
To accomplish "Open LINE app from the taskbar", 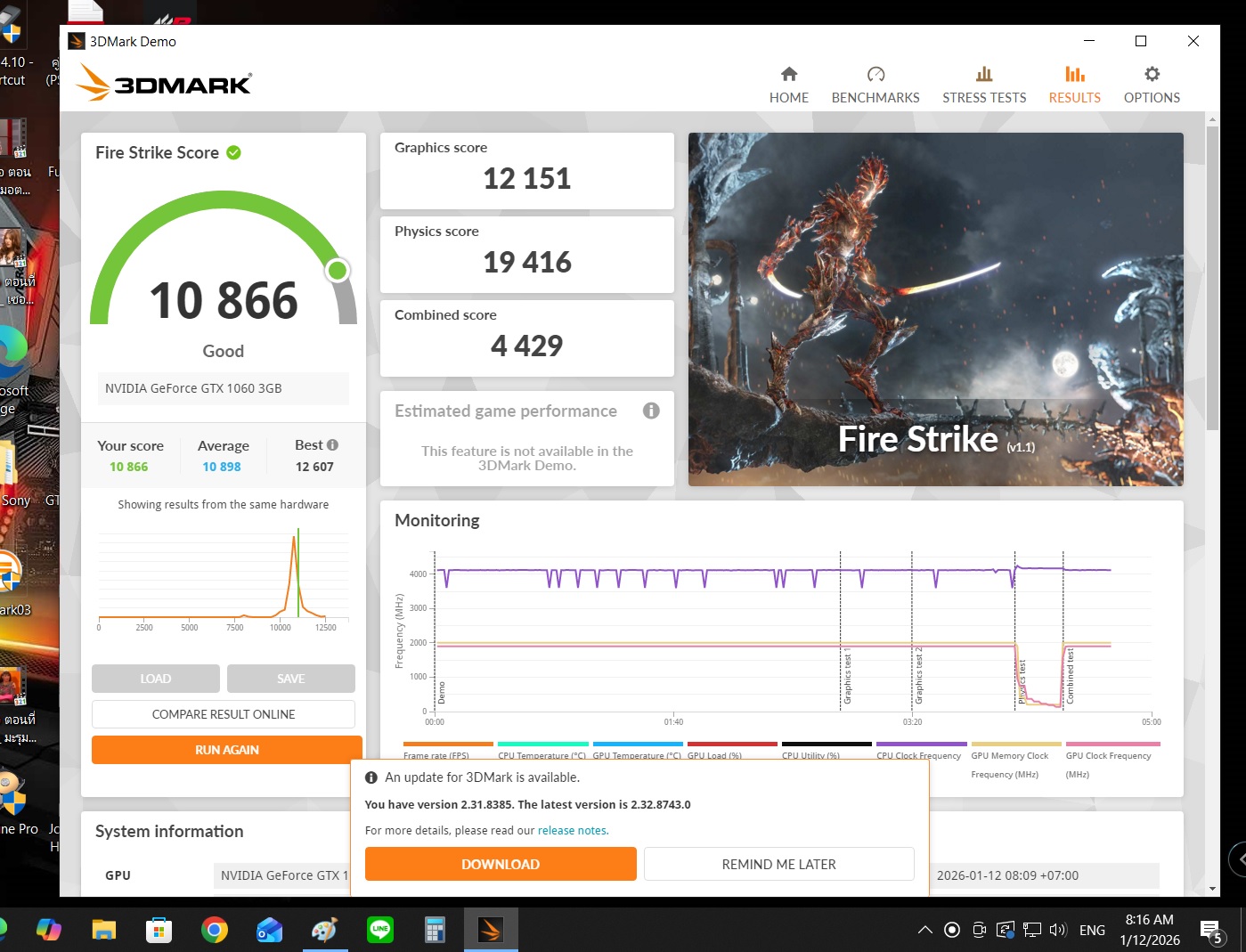I will (x=380, y=930).
